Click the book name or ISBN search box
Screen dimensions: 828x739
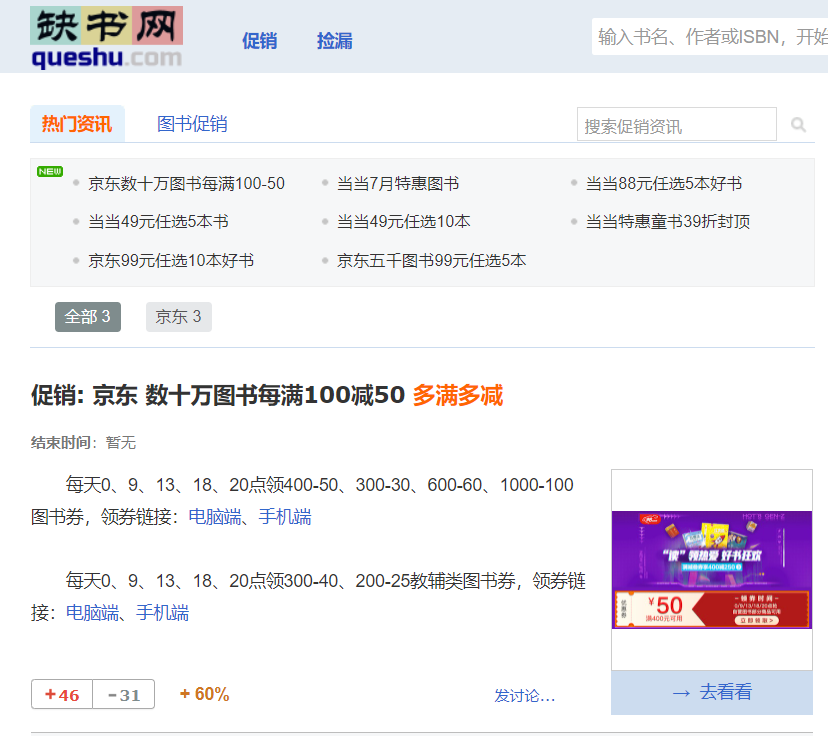coord(710,36)
